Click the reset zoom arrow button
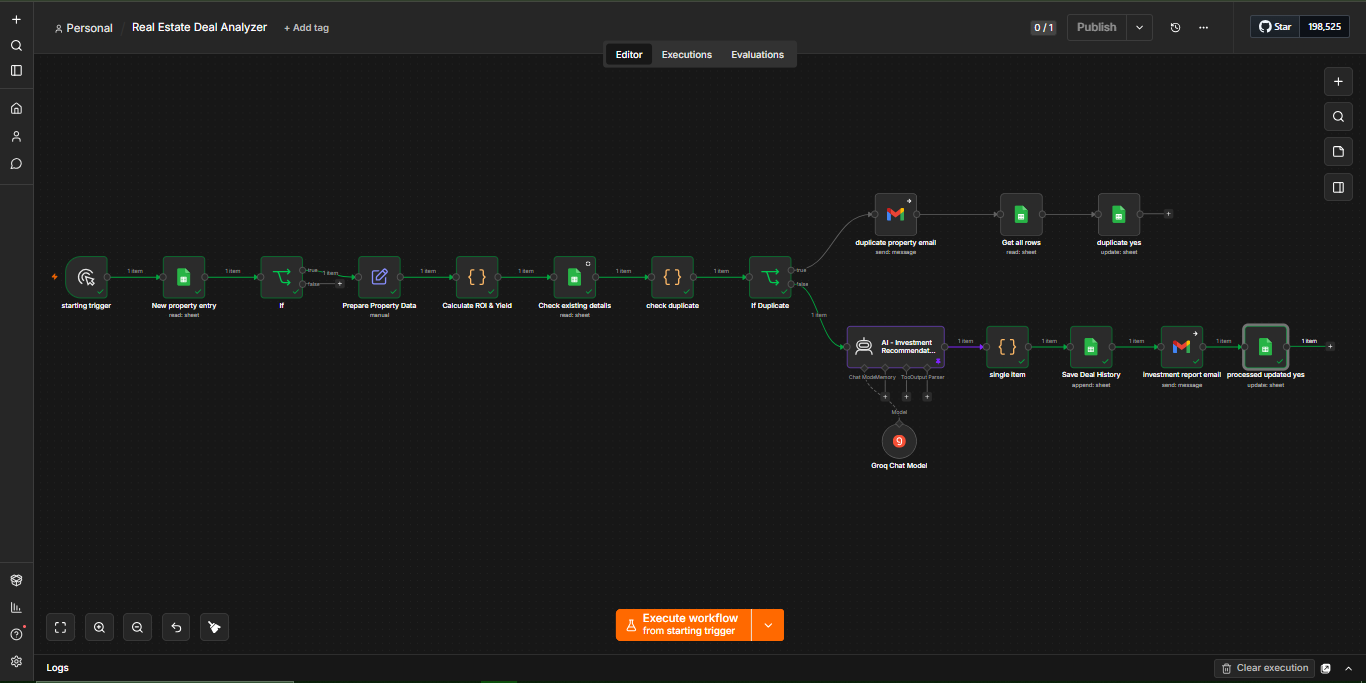 [176, 627]
